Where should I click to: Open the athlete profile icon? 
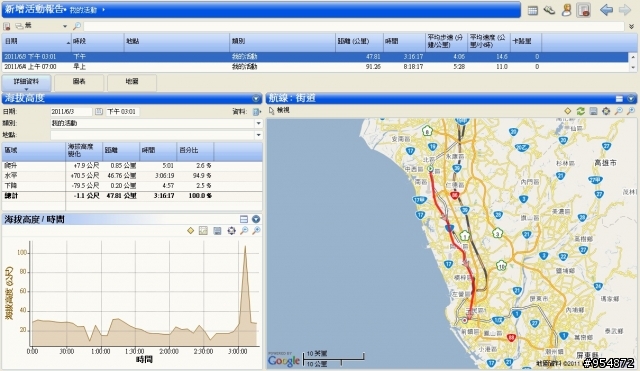point(567,10)
